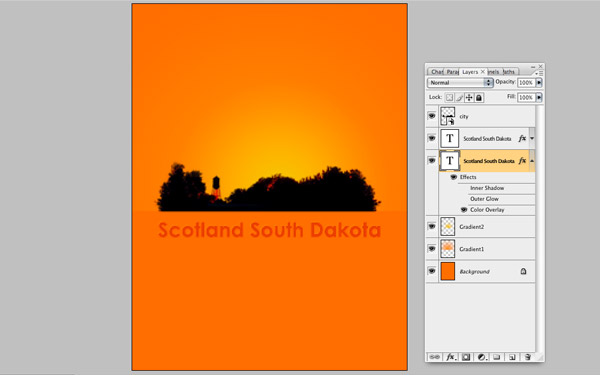Screen dimensions: 600x375
Task: Hide the Background layer
Action: tap(432, 271)
